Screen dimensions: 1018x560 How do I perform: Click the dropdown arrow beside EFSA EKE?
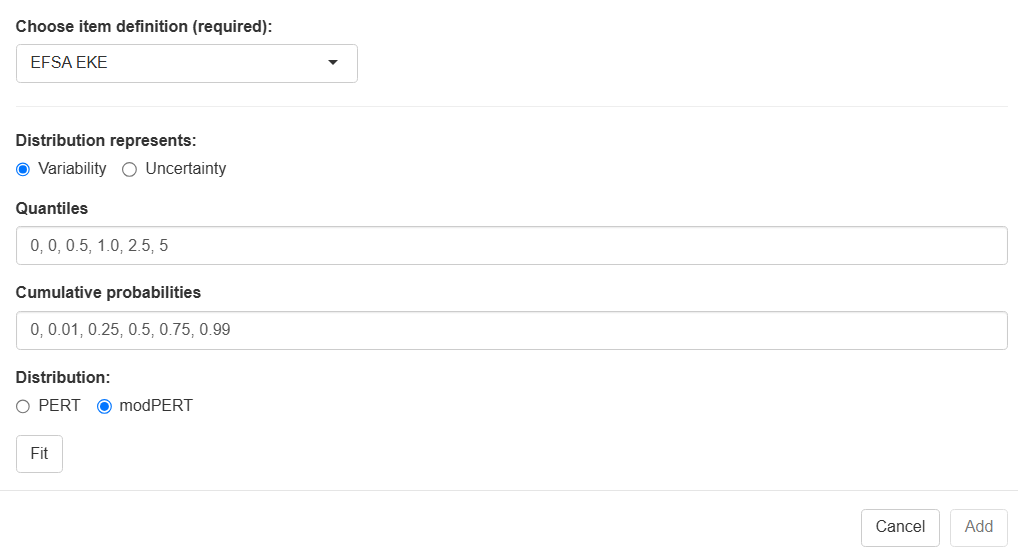coord(333,63)
